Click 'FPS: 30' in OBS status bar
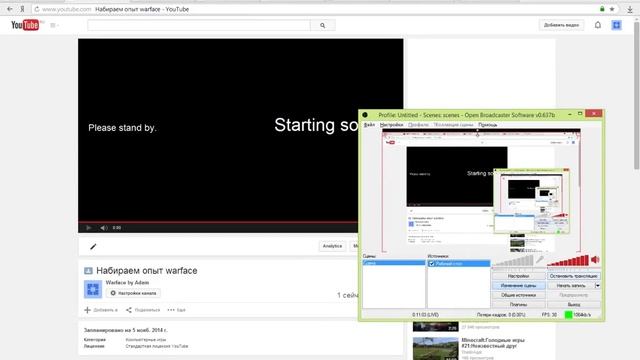This screenshot has width=640, height=360. pyautogui.click(x=549, y=315)
